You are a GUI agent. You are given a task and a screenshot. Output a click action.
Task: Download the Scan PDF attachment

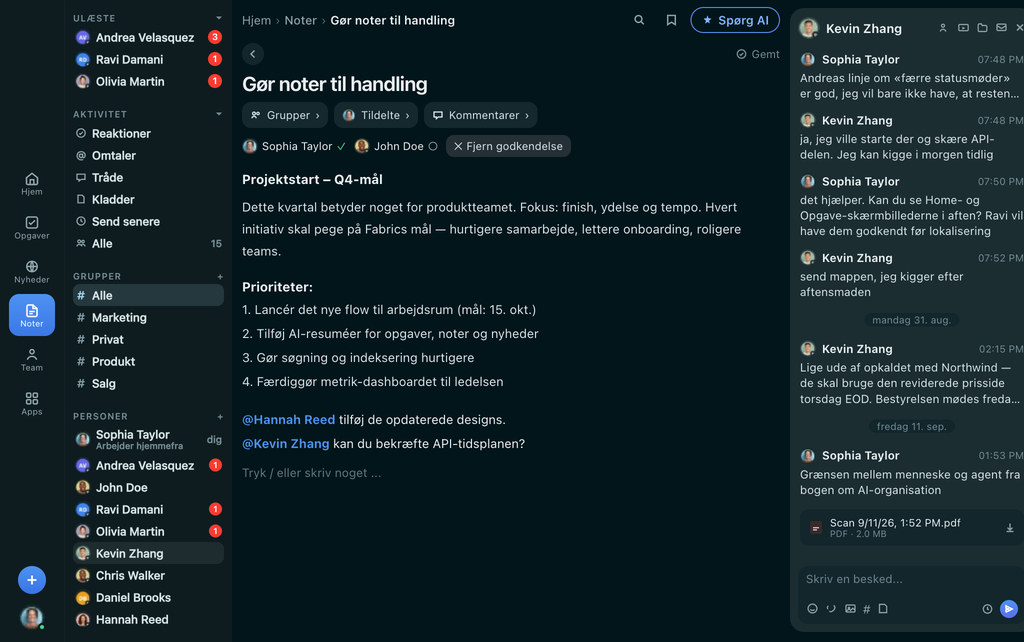[1010, 528]
